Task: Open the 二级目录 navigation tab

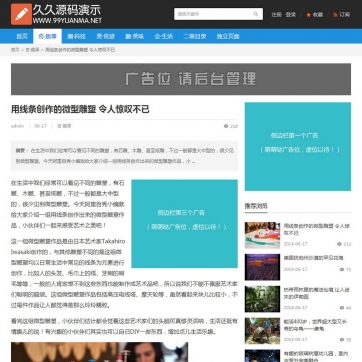Action: [195, 36]
